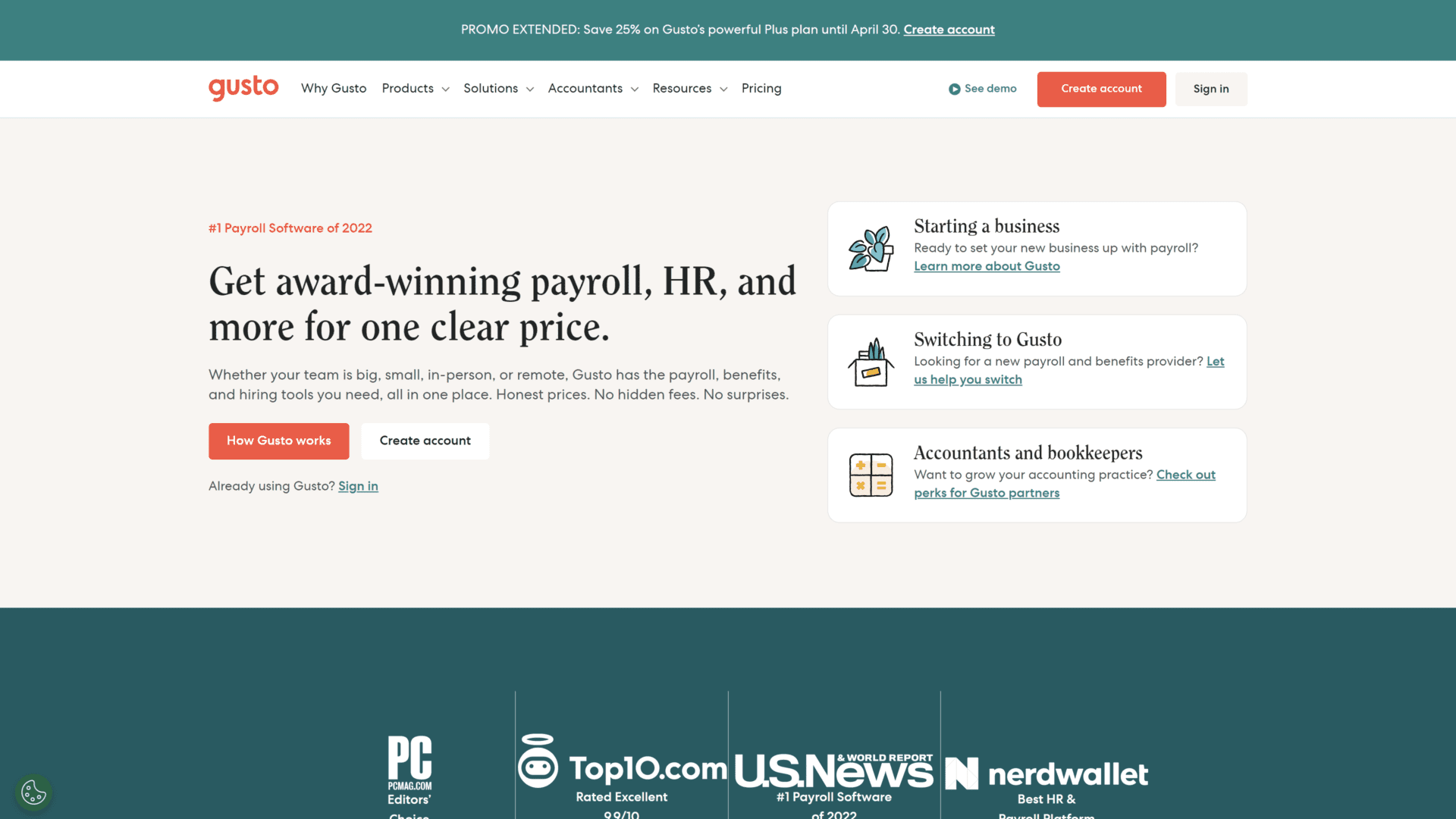1456x819 pixels.
Task: Click the Gusto logo icon
Action: [243, 88]
